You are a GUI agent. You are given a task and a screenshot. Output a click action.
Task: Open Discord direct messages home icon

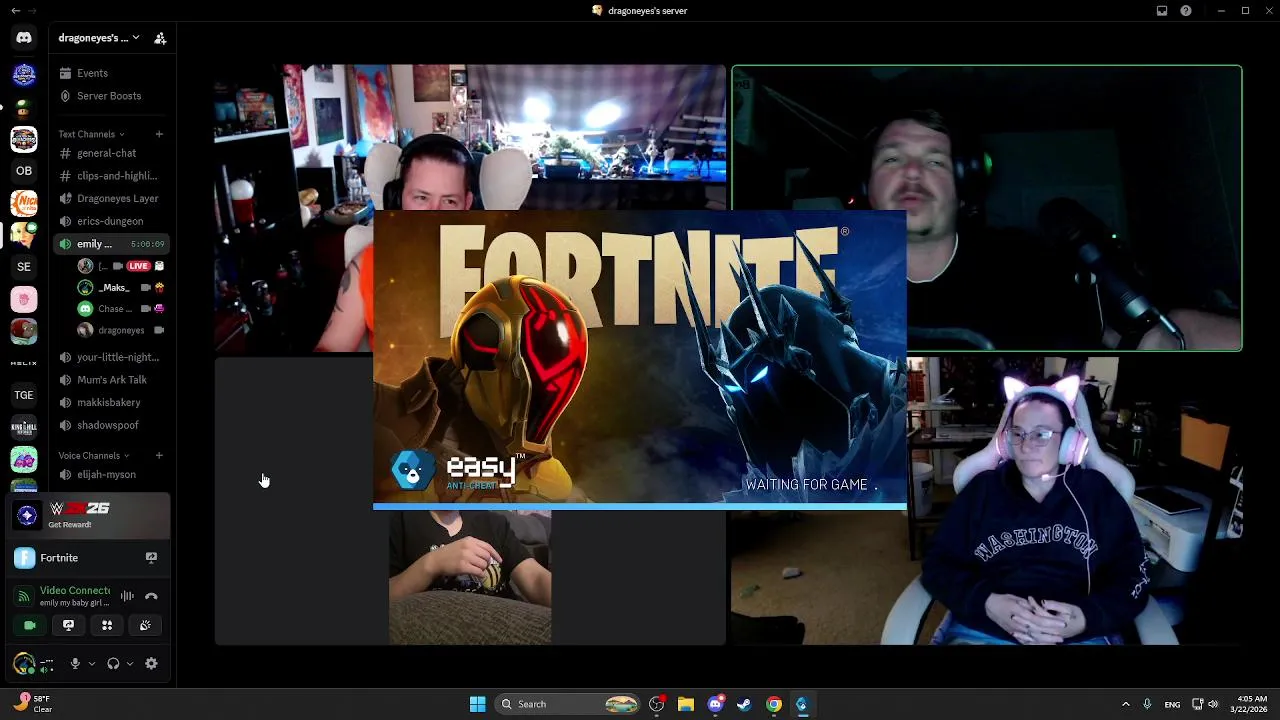coord(24,38)
